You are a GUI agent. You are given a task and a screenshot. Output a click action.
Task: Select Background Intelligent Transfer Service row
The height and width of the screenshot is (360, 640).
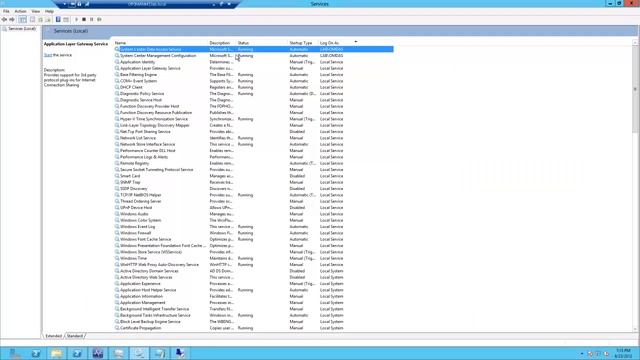click(x=253, y=309)
